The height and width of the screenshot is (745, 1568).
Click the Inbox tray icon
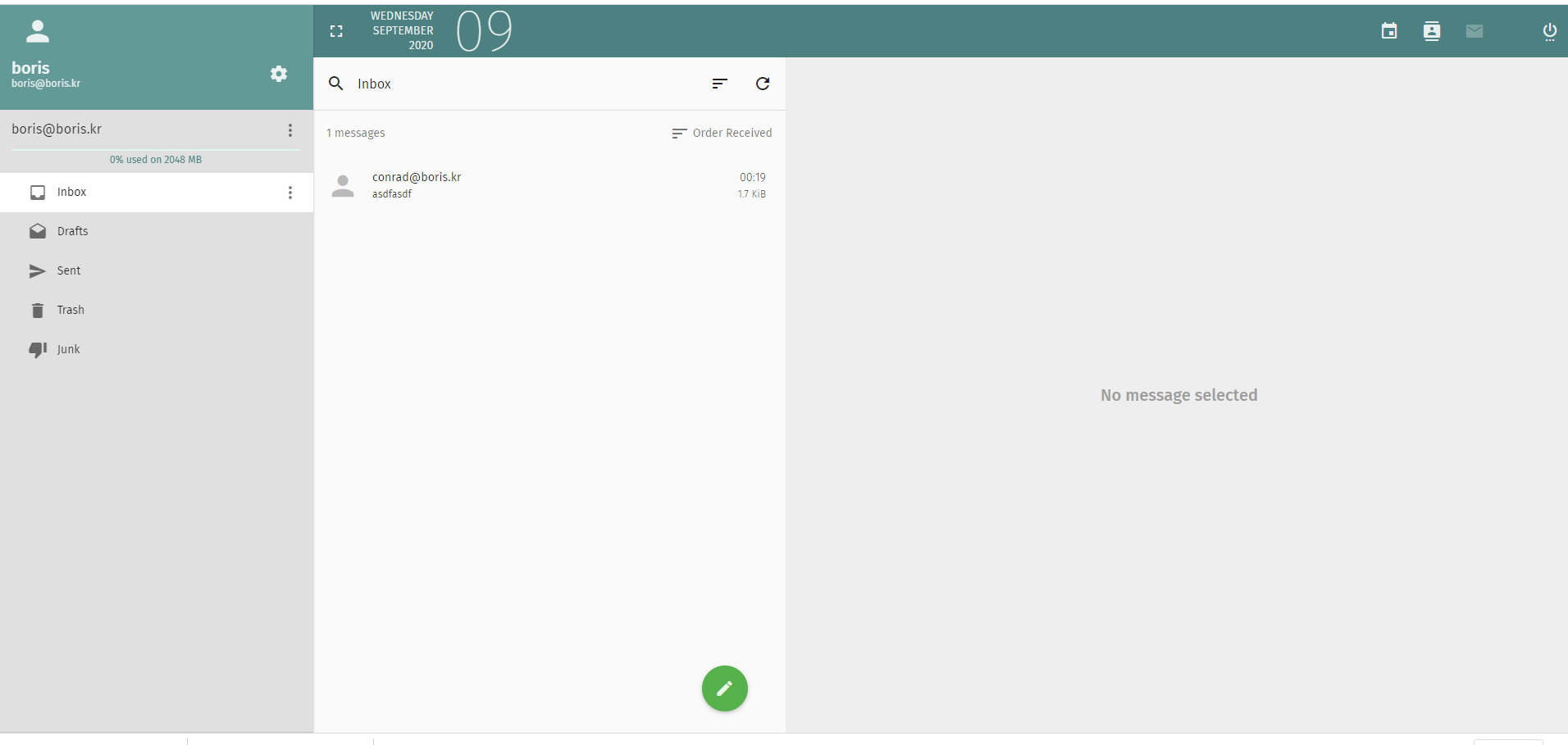coord(38,193)
